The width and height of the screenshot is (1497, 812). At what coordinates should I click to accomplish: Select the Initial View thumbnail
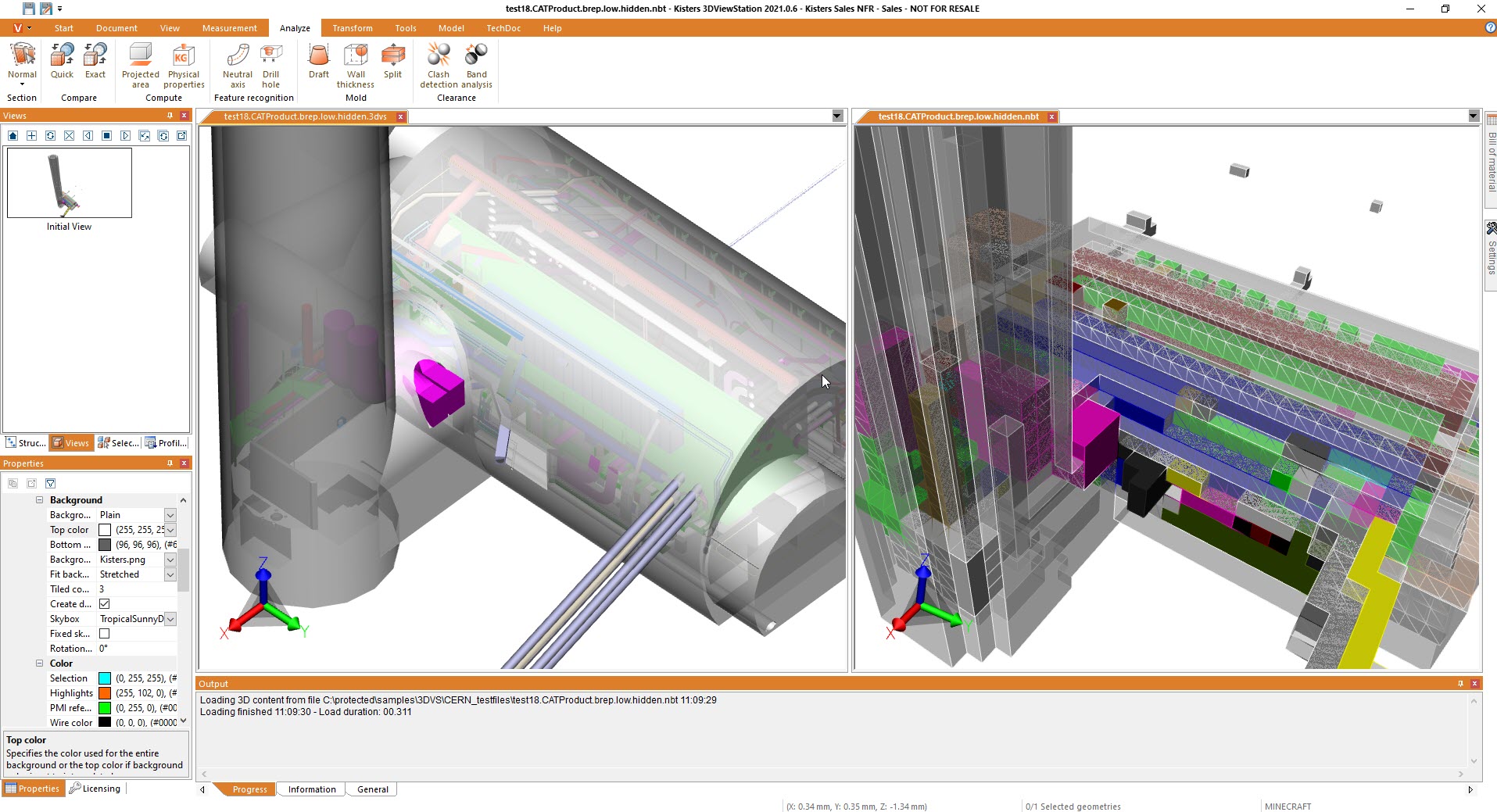[70, 183]
